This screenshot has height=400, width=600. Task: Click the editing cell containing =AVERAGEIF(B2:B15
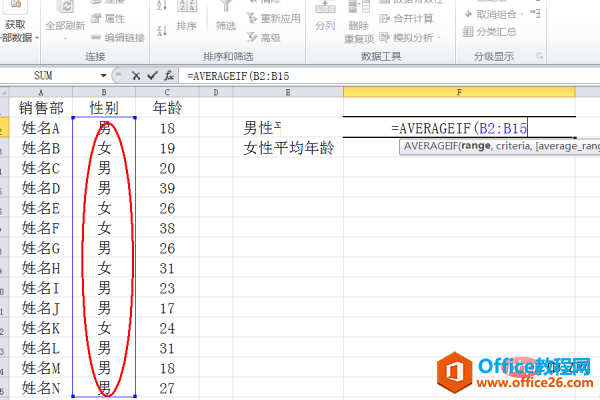[459, 128]
